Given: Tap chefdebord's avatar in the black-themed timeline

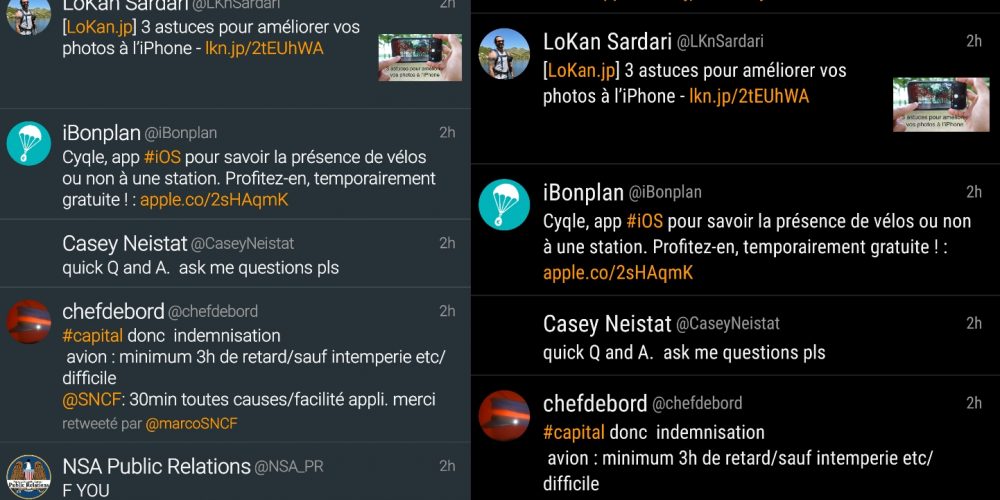Looking at the screenshot, I should pos(504,415).
